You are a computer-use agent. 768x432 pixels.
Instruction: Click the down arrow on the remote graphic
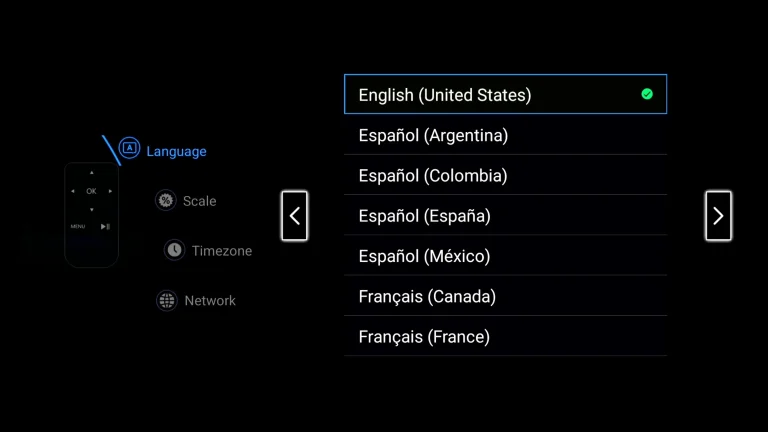tap(92, 210)
